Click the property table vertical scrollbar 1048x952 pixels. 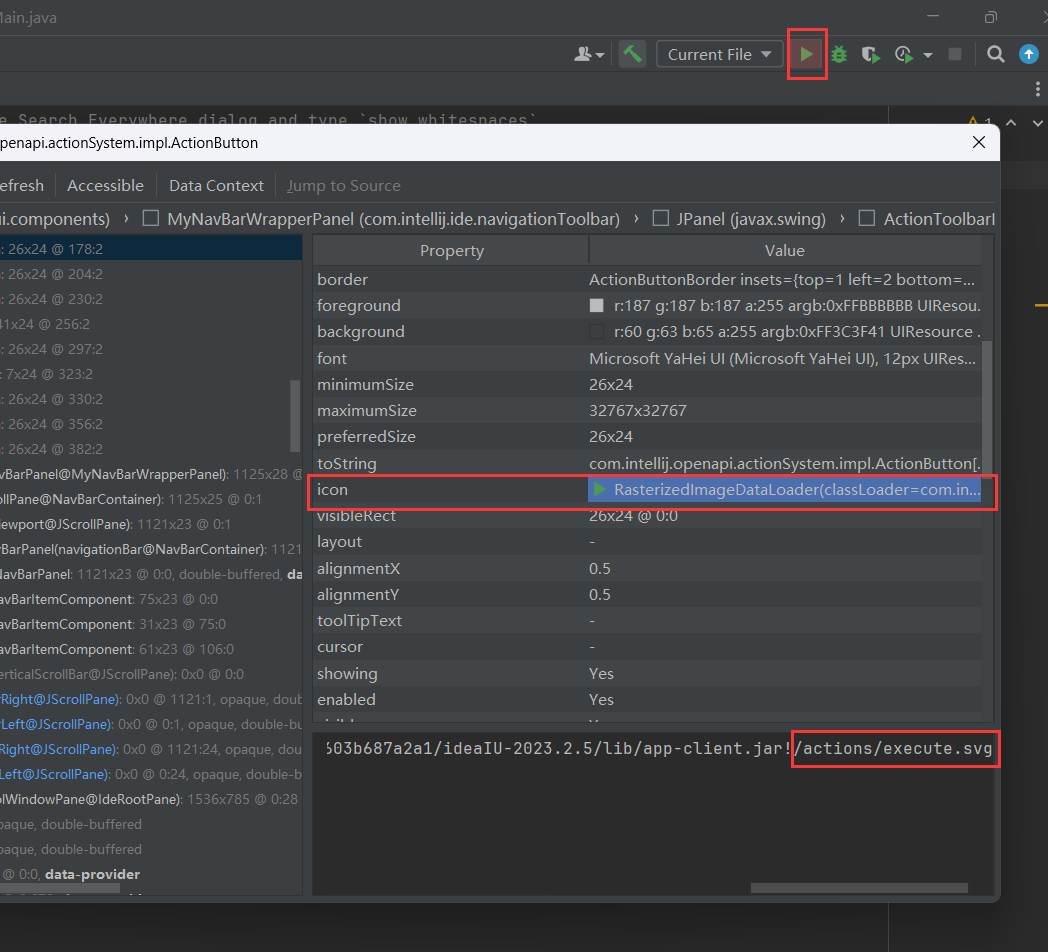pyautogui.click(x=987, y=408)
